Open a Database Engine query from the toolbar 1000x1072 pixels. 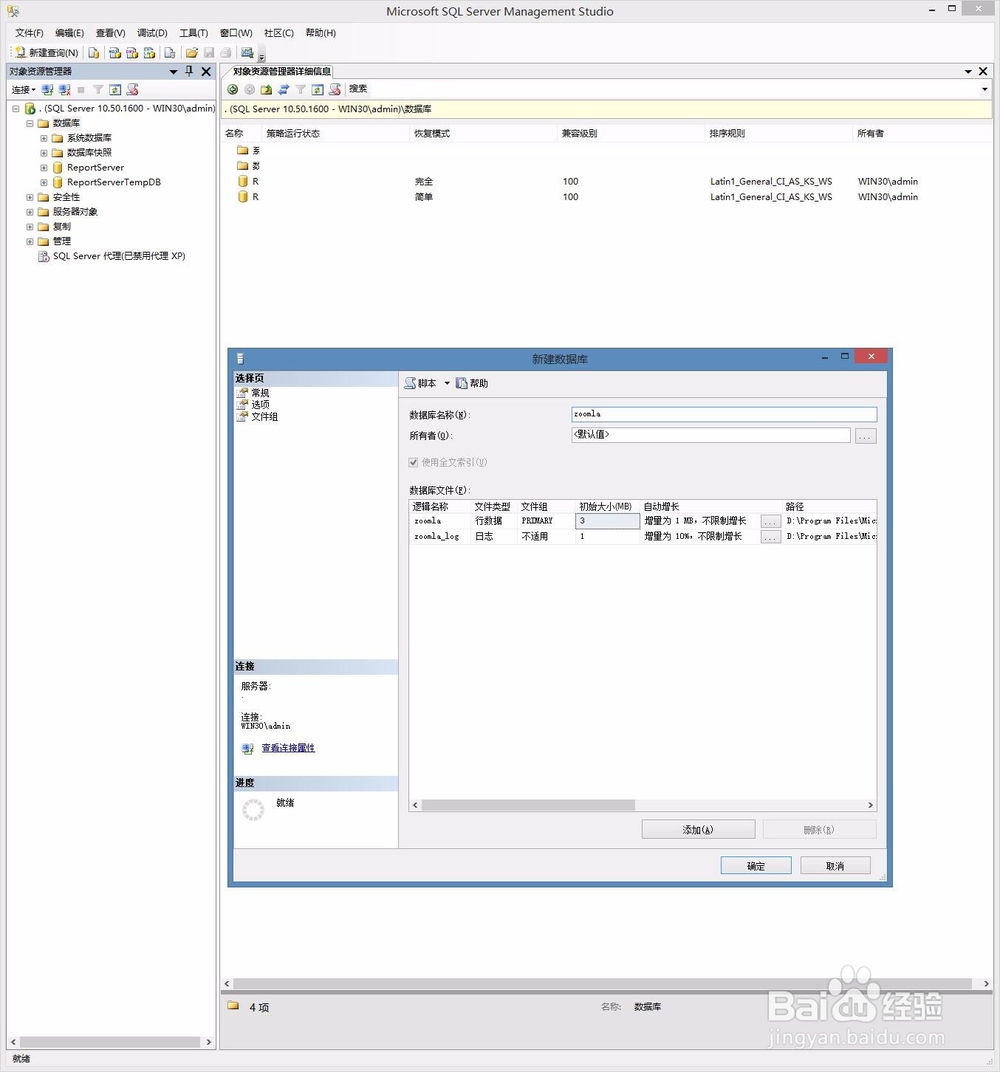click(94, 53)
